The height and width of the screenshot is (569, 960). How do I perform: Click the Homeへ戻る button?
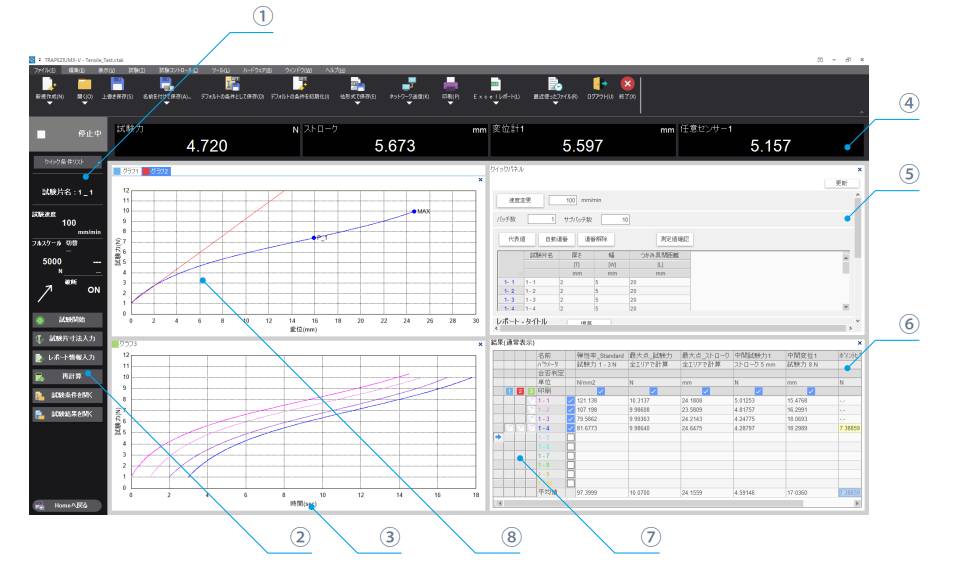click(x=66, y=506)
